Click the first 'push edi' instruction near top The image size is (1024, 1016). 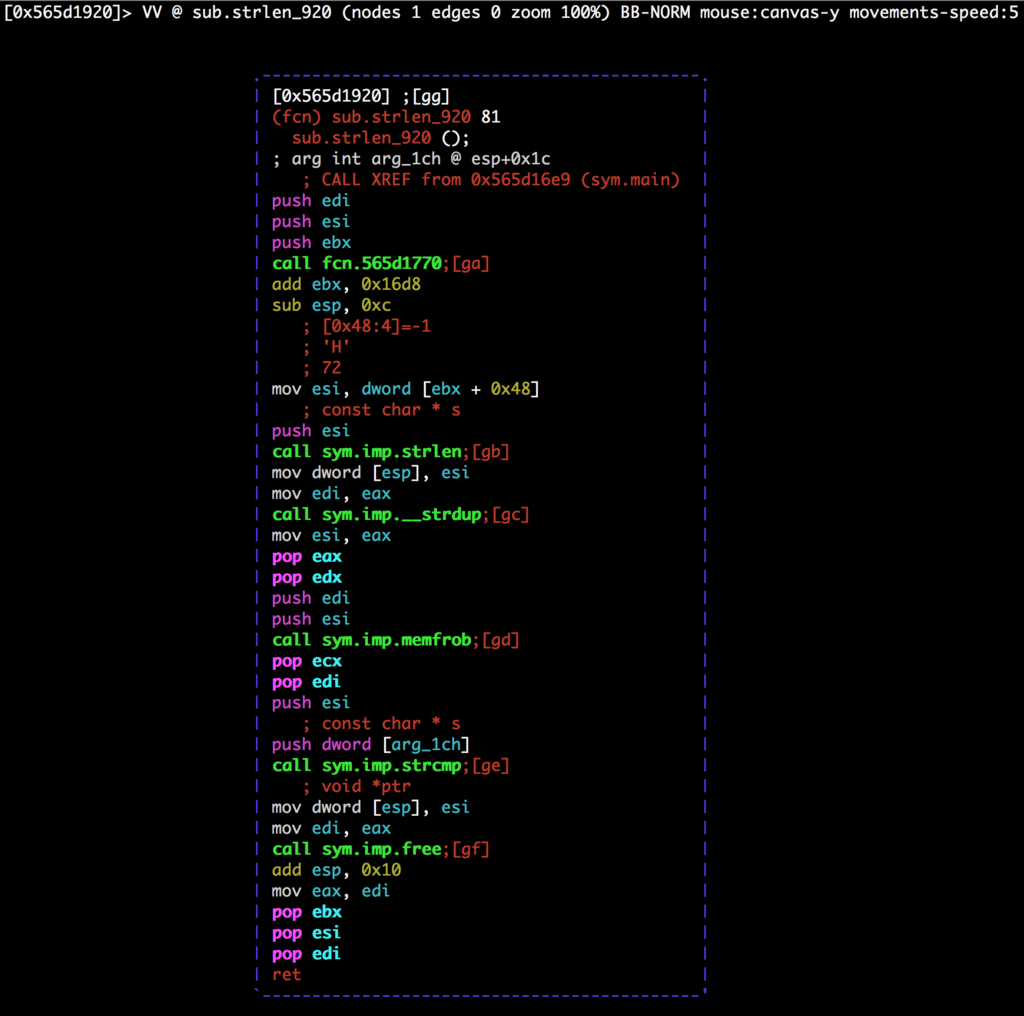click(x=311, y=200)
